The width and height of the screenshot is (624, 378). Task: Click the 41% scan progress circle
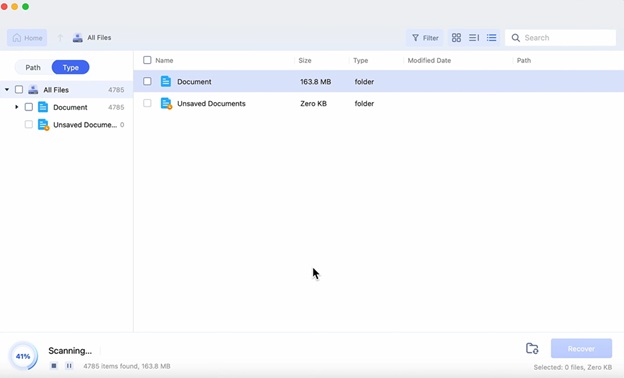coord(23,356)
